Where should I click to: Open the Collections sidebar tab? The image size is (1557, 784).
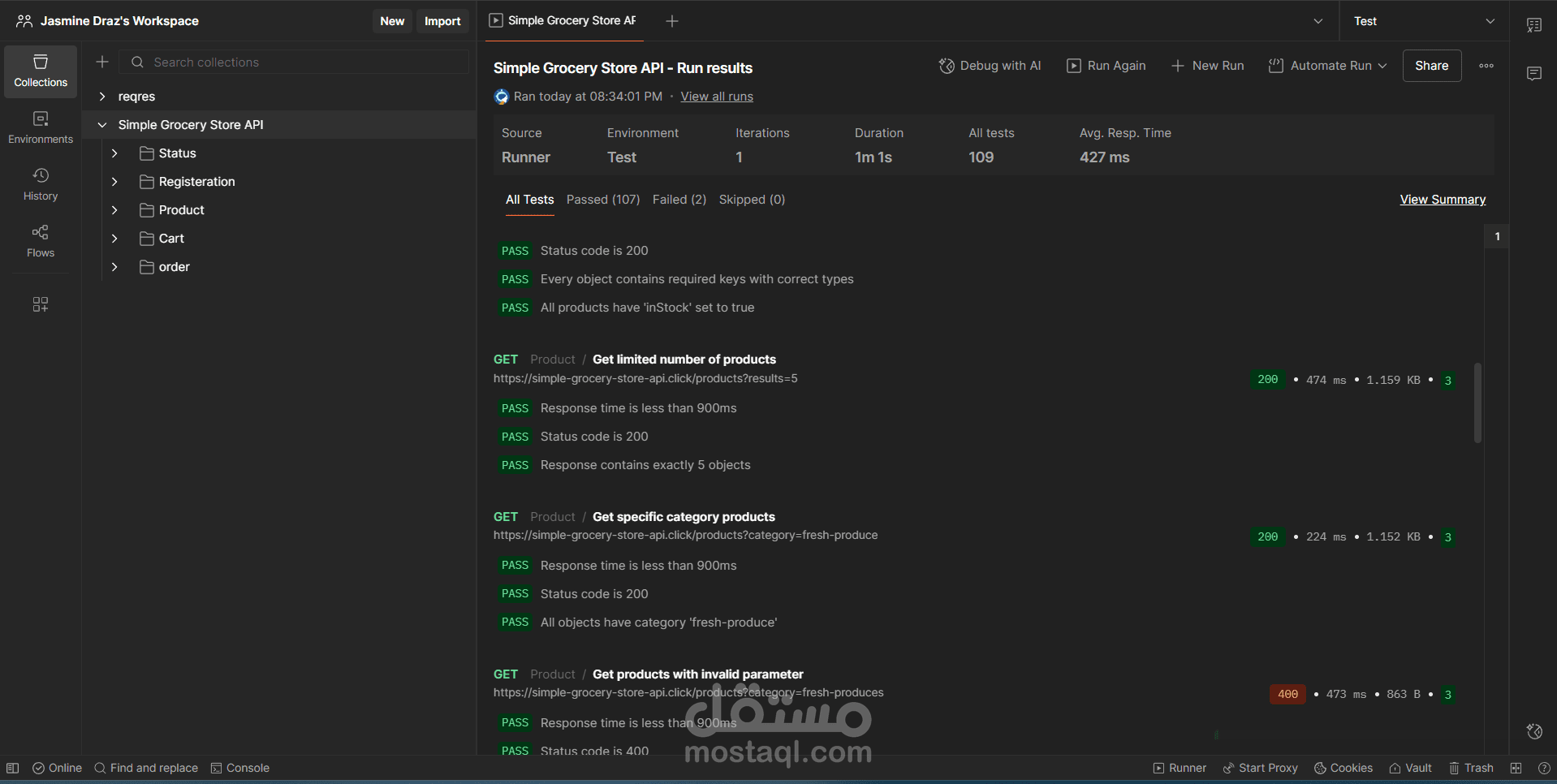click(41, 71)
